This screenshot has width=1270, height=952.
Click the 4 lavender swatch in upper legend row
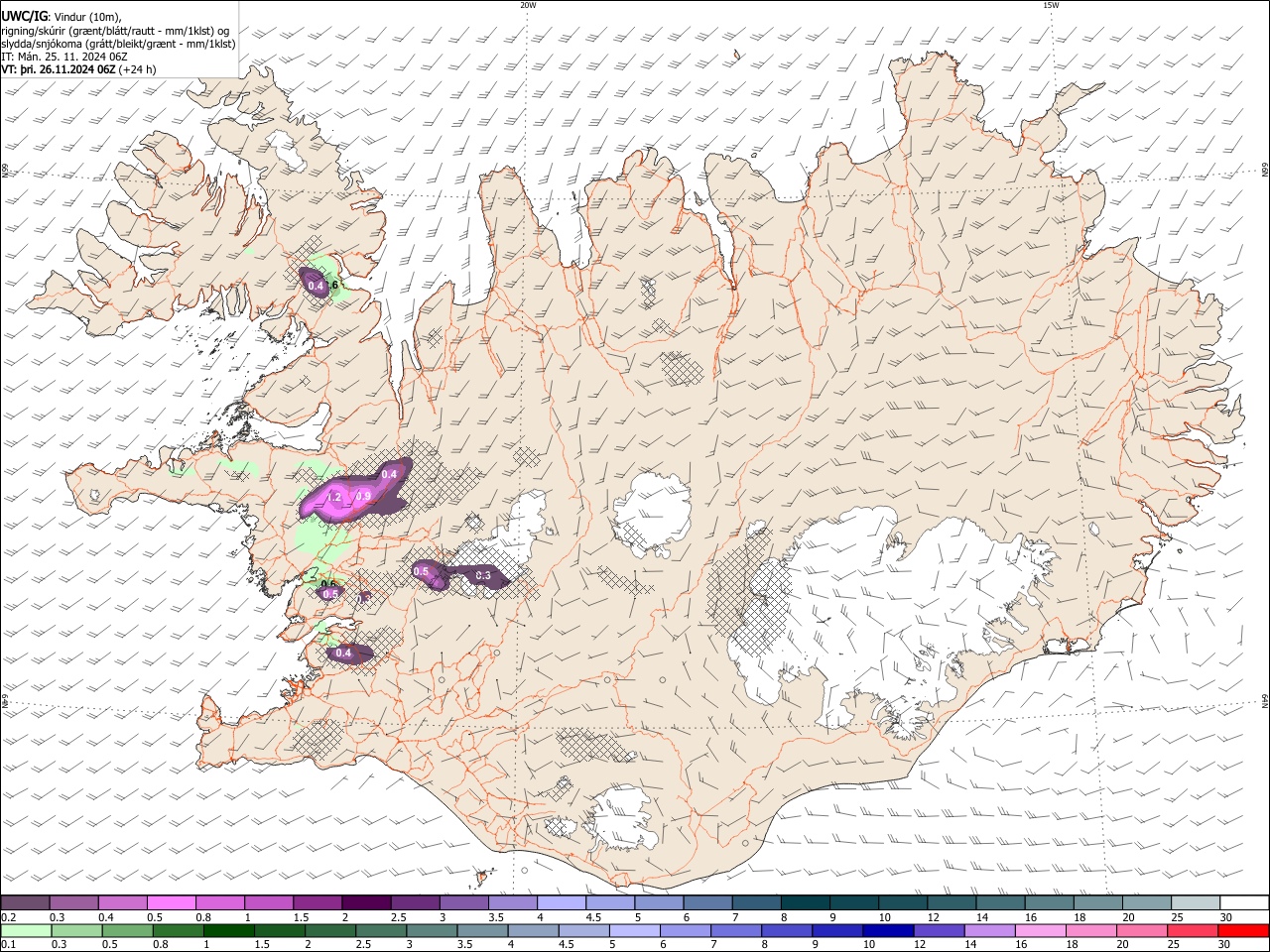(x=561, y=902)
